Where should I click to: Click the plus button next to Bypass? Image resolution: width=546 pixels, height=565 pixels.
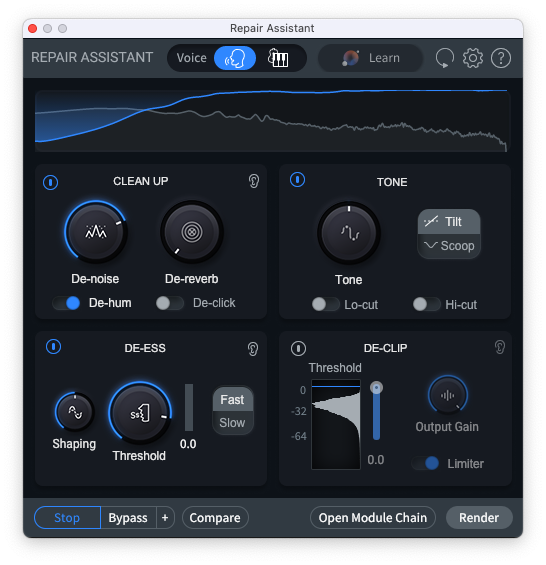coord(165,518)
